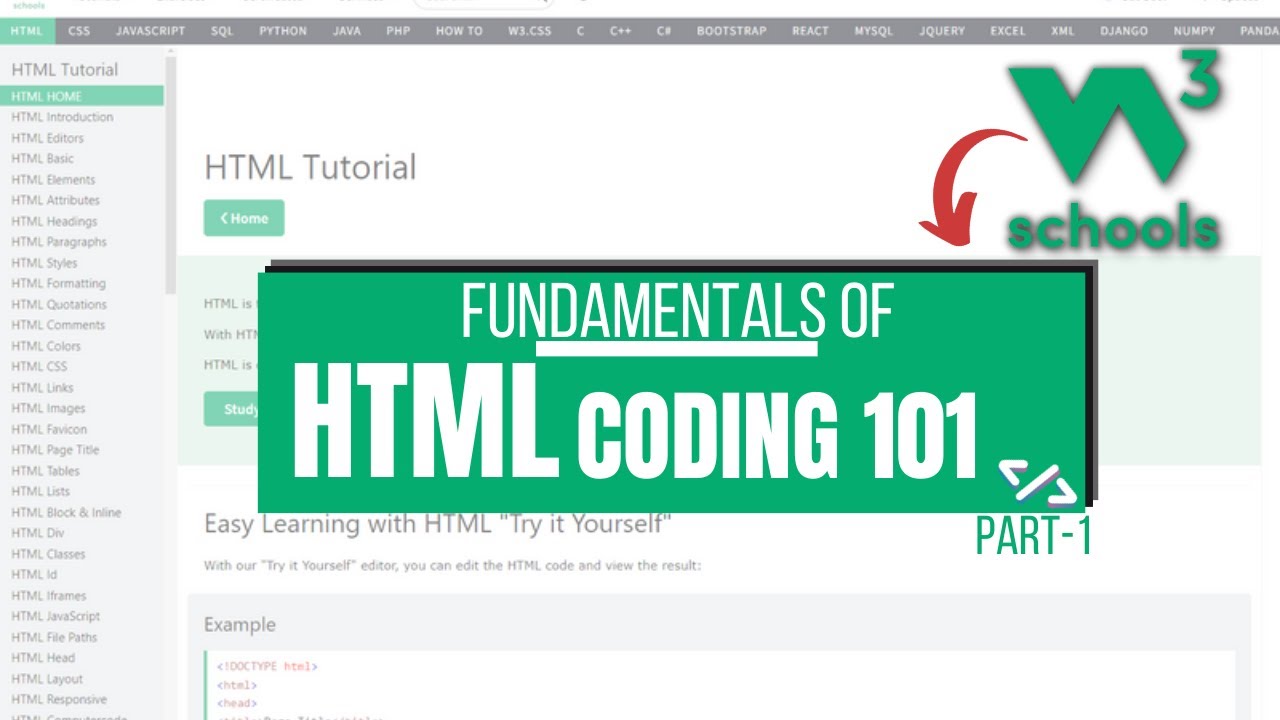The width and height of the screenshot is (1280, 720).
Task: Go to HTML Formatting
Action: (x=59, y=284)
